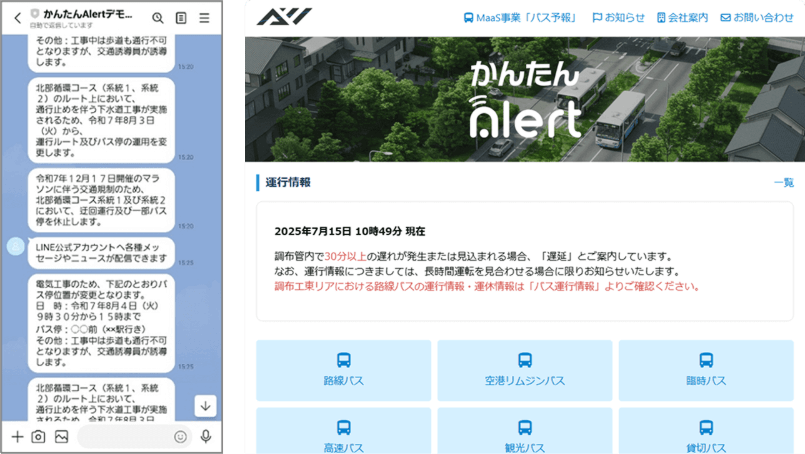Open お問い合わせ in the top navigation
The width and height of the screenshot is (805, 454).
tap(757, 18)
